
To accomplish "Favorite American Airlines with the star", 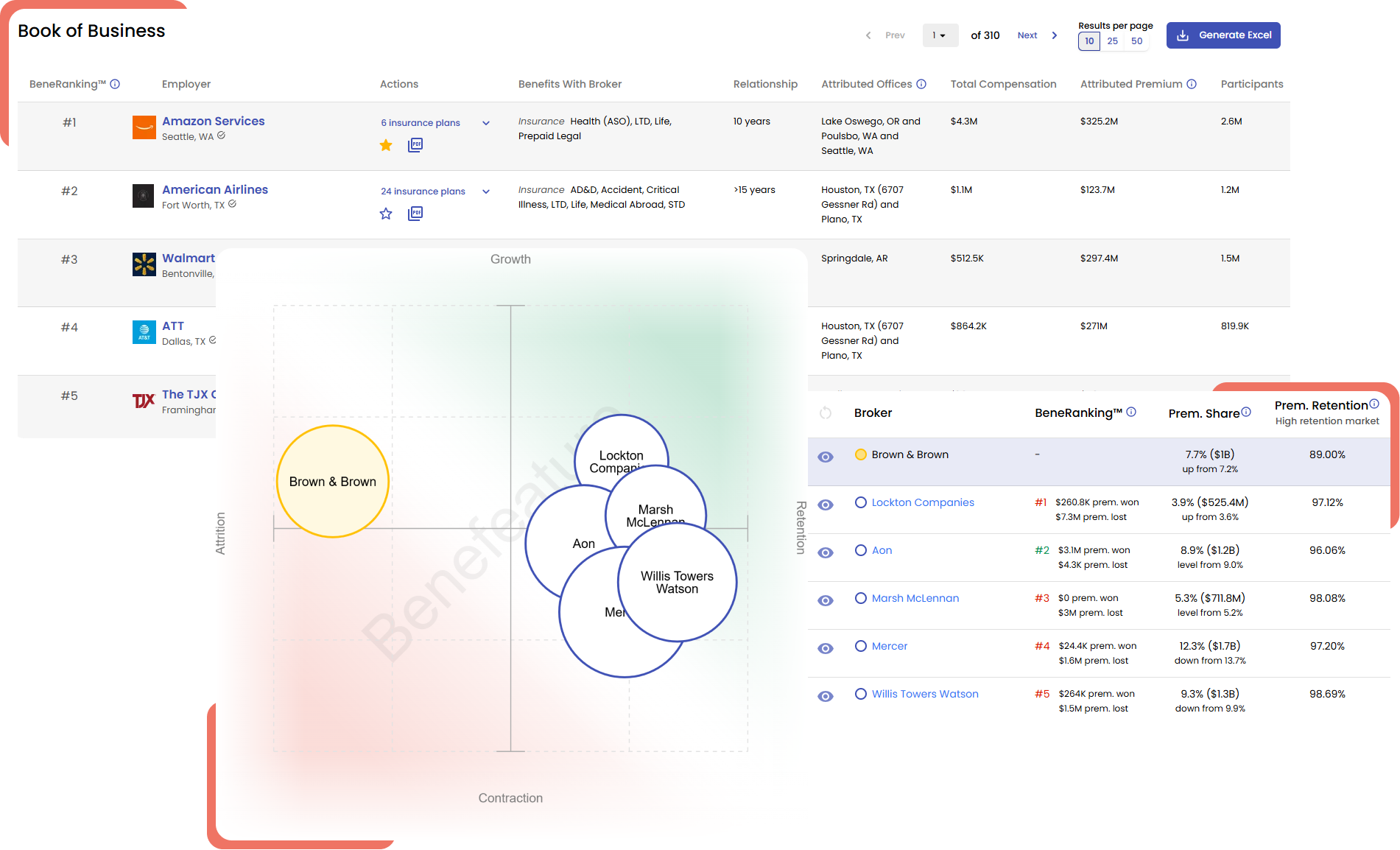I will click(x=386, y=214).
